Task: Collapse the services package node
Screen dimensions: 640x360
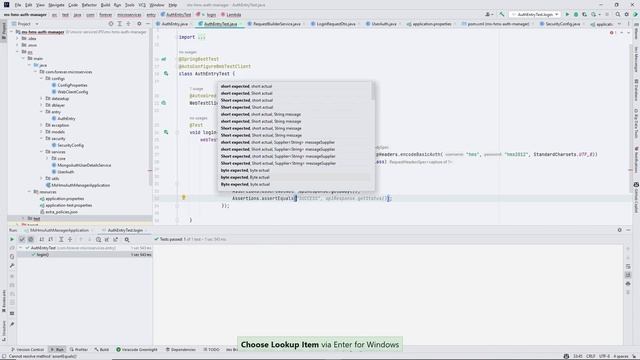Action: 42,152
